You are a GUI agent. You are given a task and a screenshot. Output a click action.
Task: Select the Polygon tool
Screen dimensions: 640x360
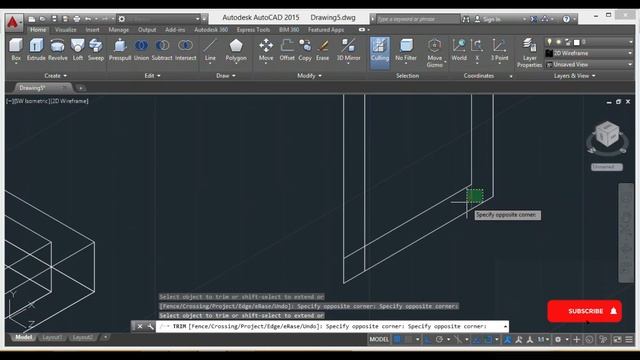(236, 50)
